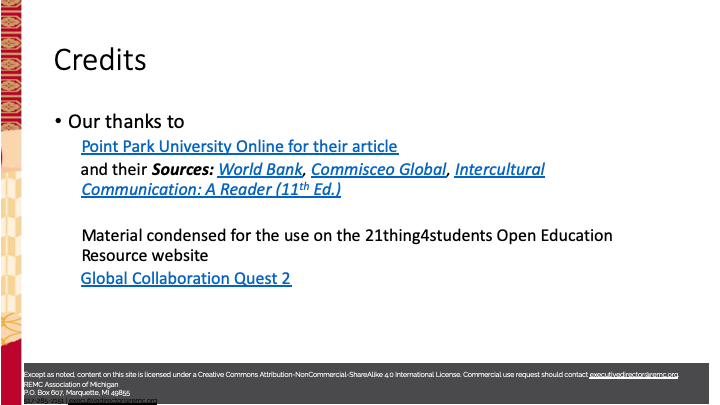Click the 'Resource website' text line

click(x=145, y=255)
